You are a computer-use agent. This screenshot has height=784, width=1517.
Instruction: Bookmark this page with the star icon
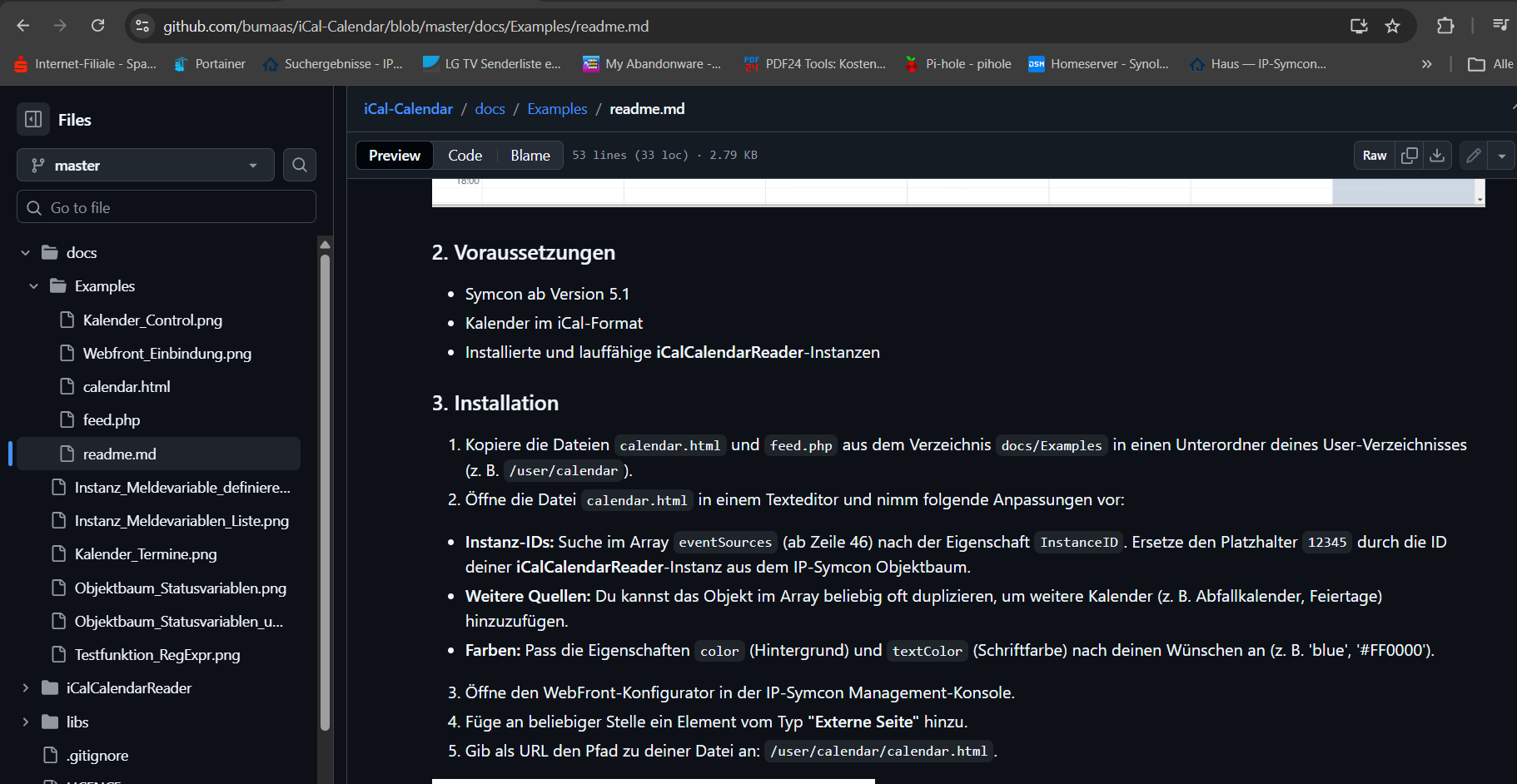1392,26
